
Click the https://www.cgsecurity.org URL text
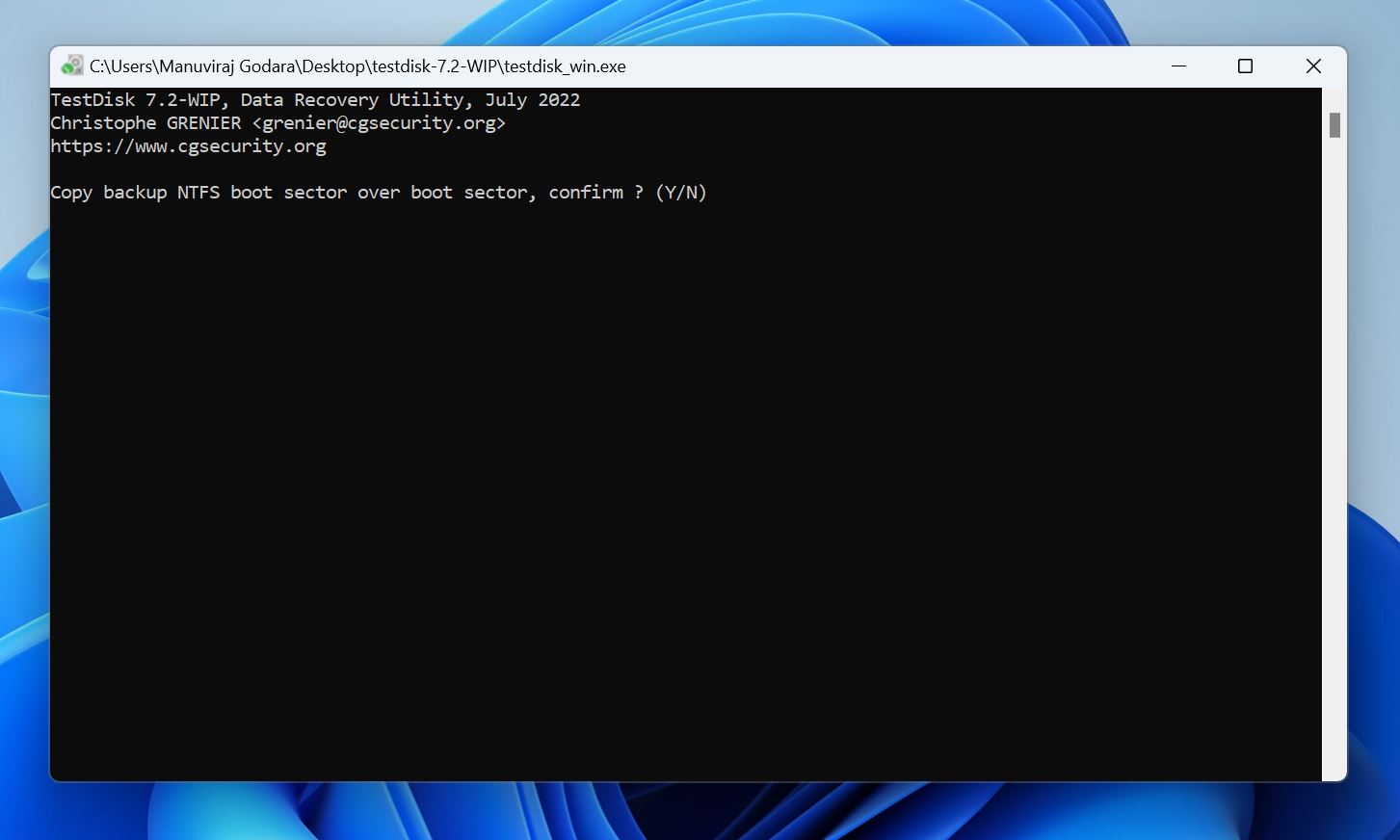[x=188, y=146]
